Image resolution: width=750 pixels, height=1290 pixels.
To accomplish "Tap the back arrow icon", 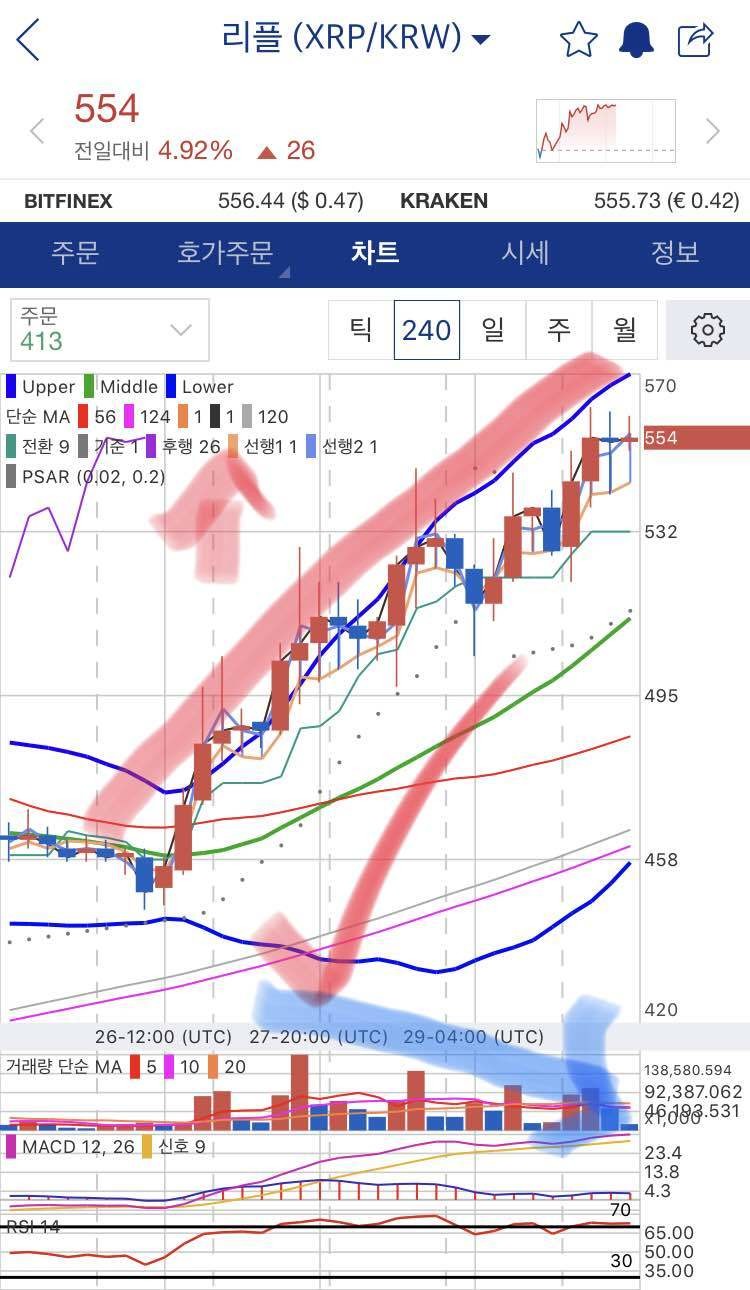I will click(28, 40).
